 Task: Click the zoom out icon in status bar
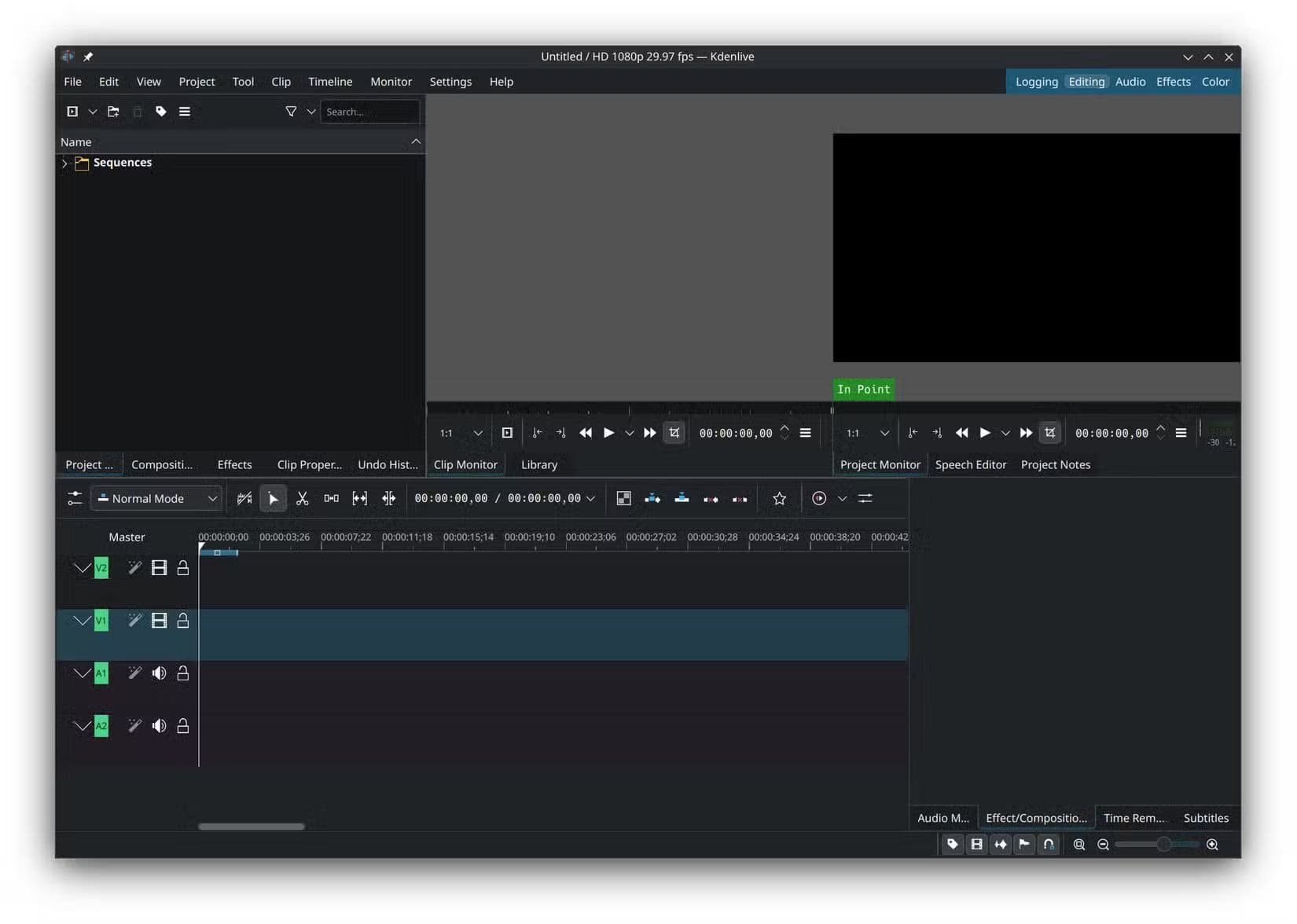pos(1104,844)
